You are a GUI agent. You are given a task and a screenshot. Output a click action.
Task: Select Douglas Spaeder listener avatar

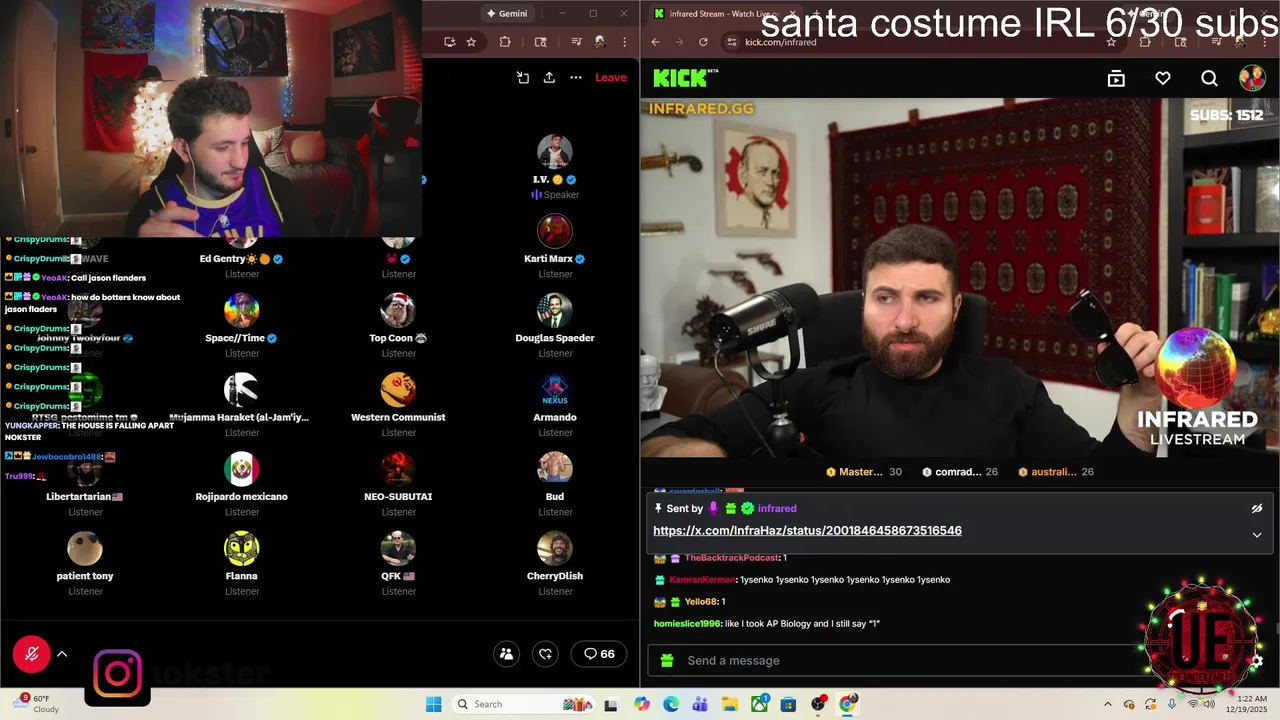click(555, 310)
